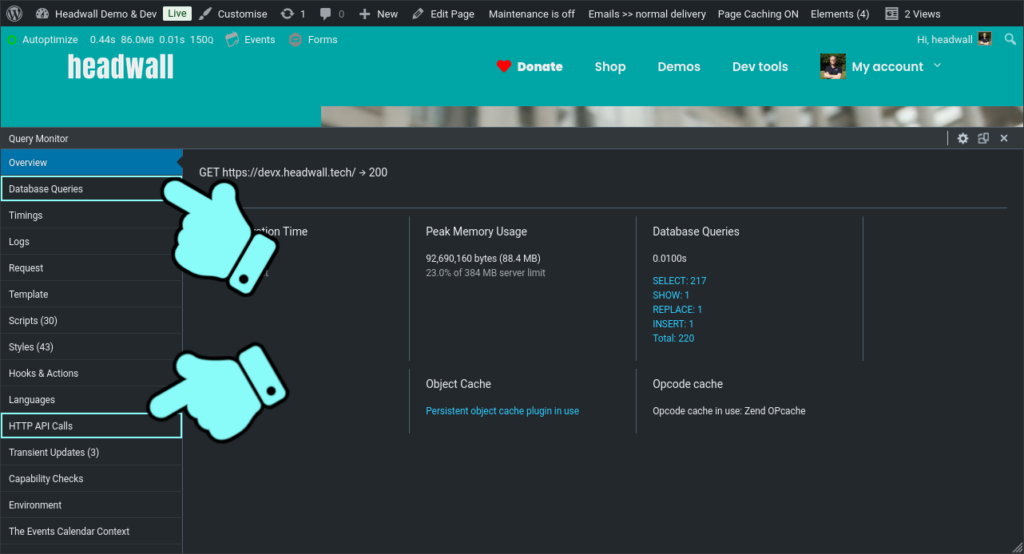The image size is (1024, 554).
Task: Click INSERT: 1 query link
Action: pos(673,324)
